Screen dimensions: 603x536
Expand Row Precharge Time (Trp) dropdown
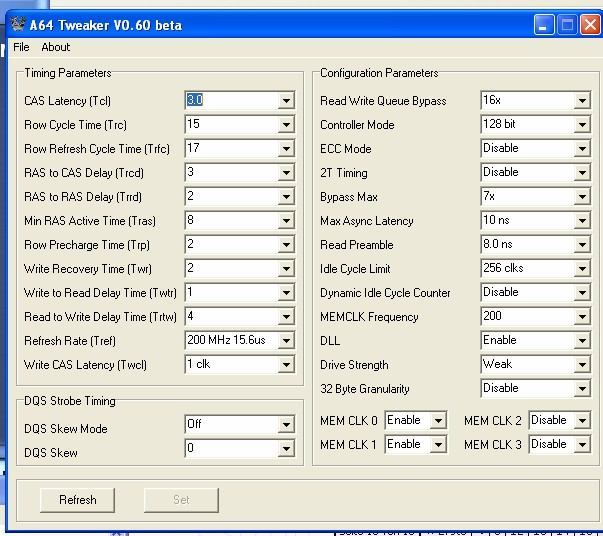point(286,245)
